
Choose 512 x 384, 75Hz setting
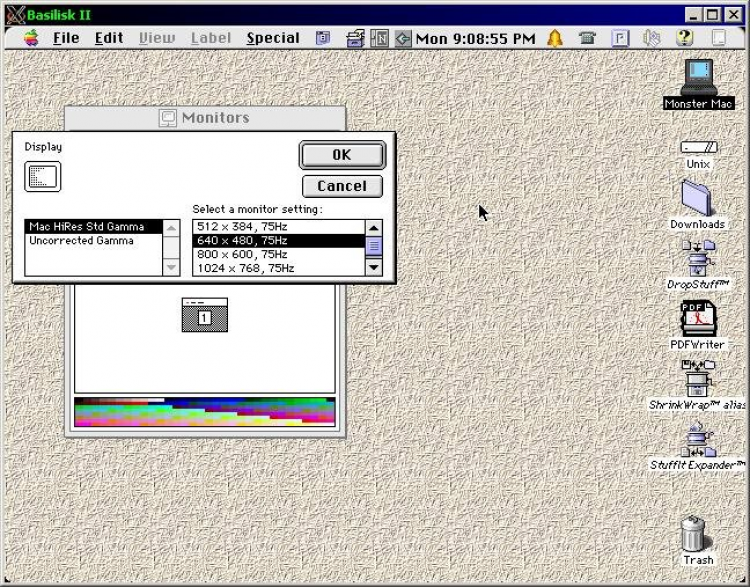tap(279, 227)
